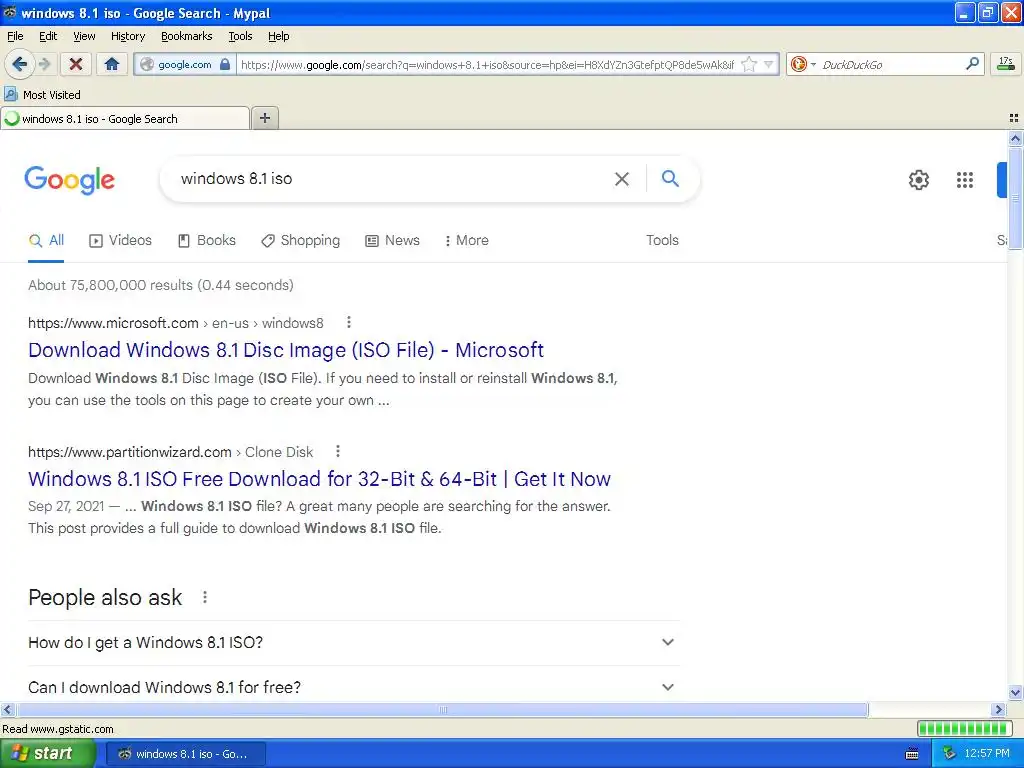Click the Google logo

tap(70, 180)
